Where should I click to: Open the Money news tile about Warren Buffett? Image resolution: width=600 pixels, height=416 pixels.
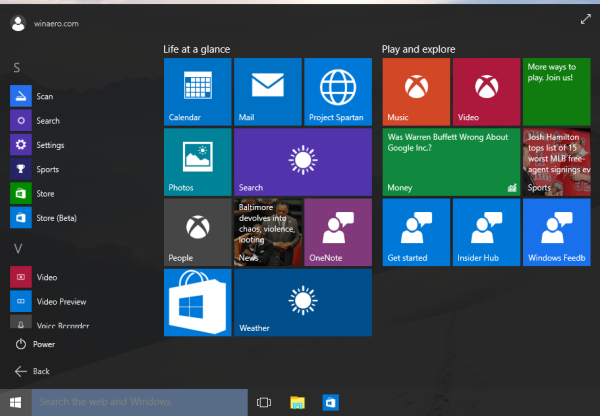coord(452,162)
